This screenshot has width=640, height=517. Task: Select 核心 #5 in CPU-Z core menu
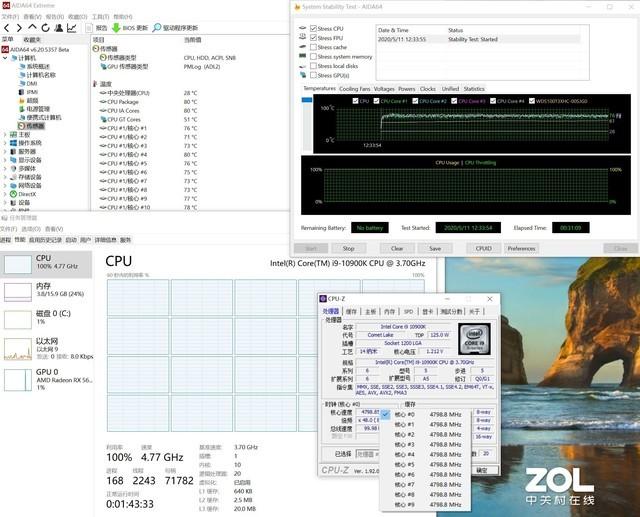425,464
